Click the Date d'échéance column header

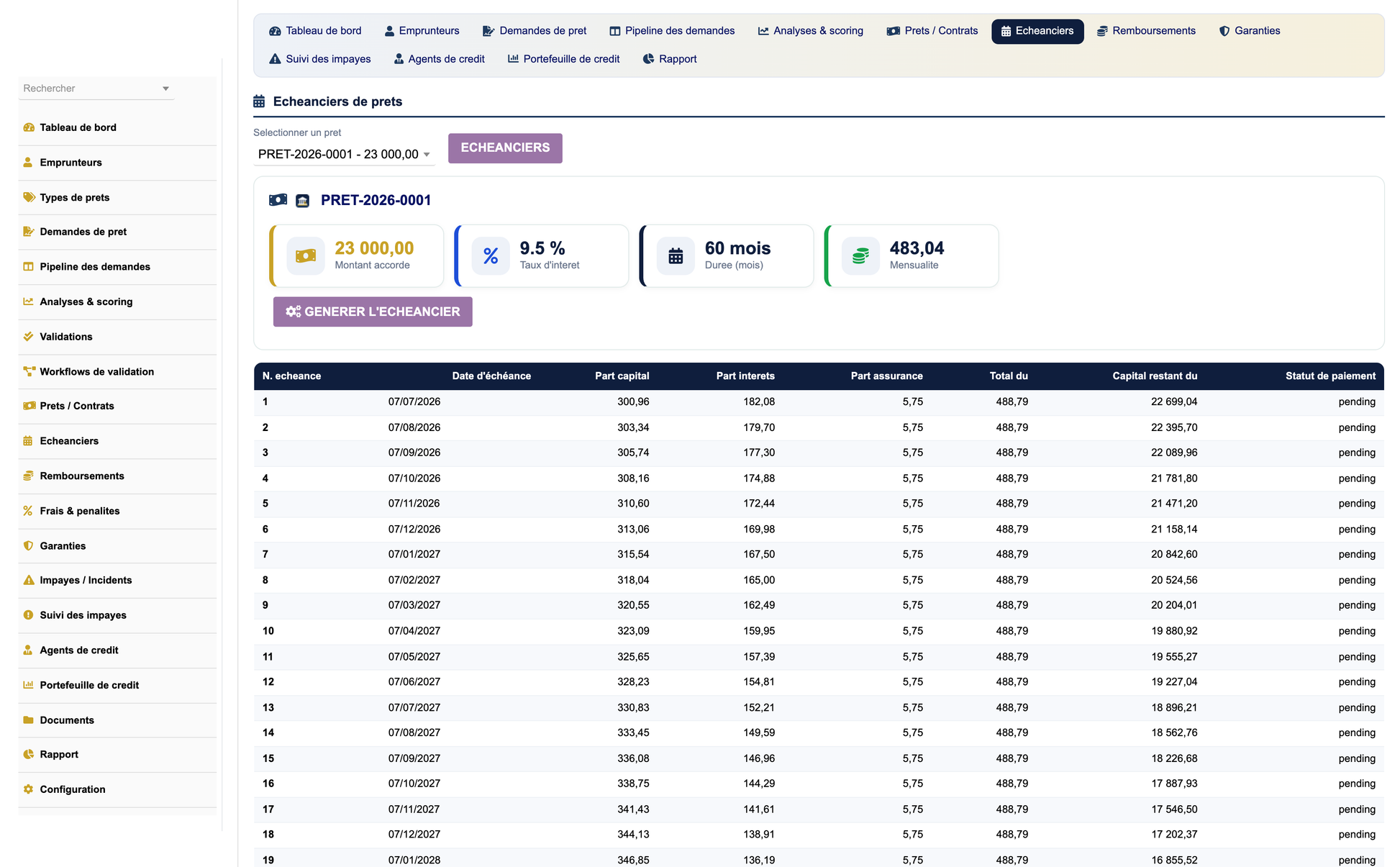coord(491,376)
